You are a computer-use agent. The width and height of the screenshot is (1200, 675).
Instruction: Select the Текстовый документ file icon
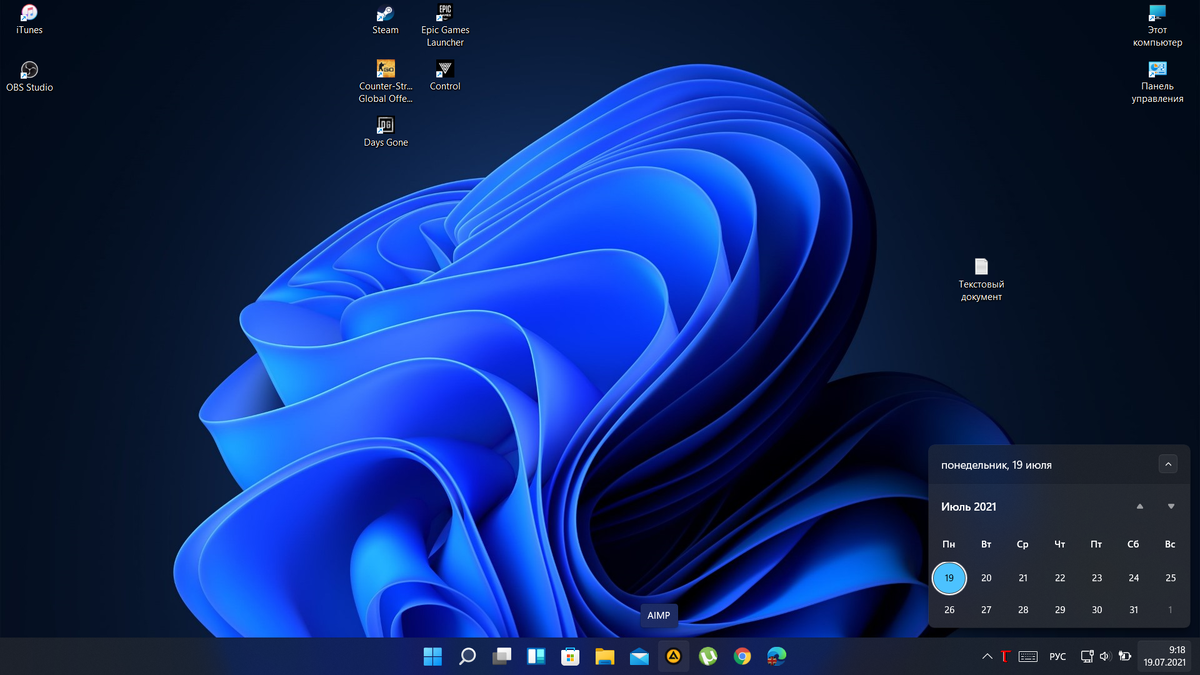981,280
